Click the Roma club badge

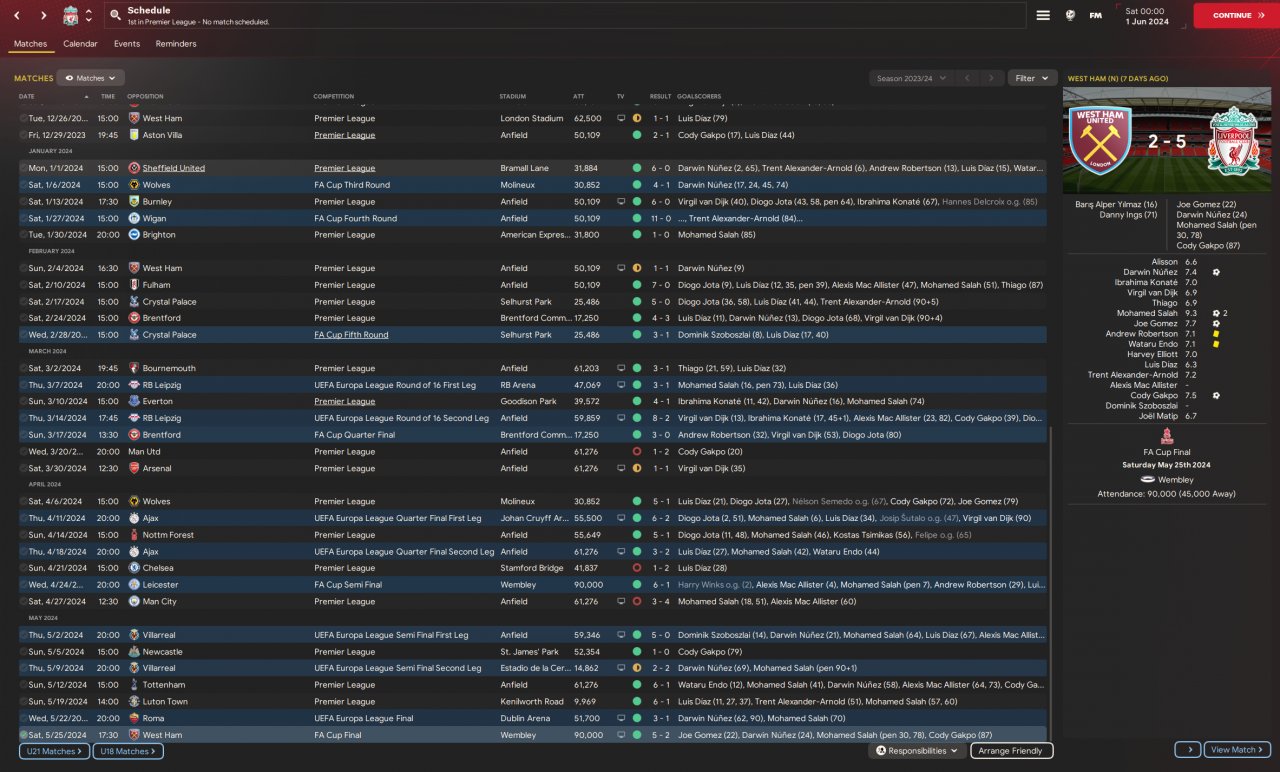[x=134, y=718]
